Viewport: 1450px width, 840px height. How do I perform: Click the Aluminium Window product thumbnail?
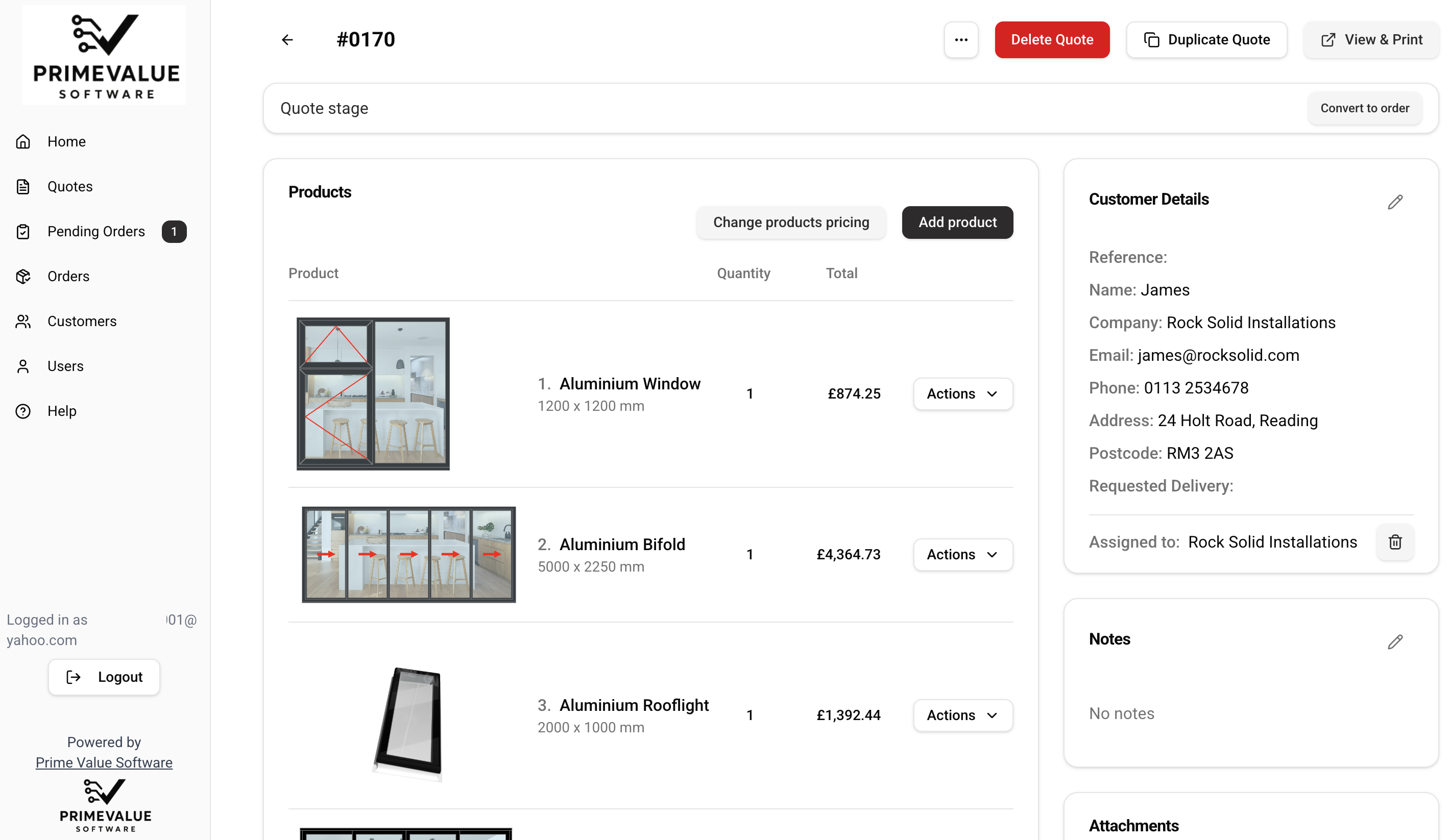click(373, 394)
